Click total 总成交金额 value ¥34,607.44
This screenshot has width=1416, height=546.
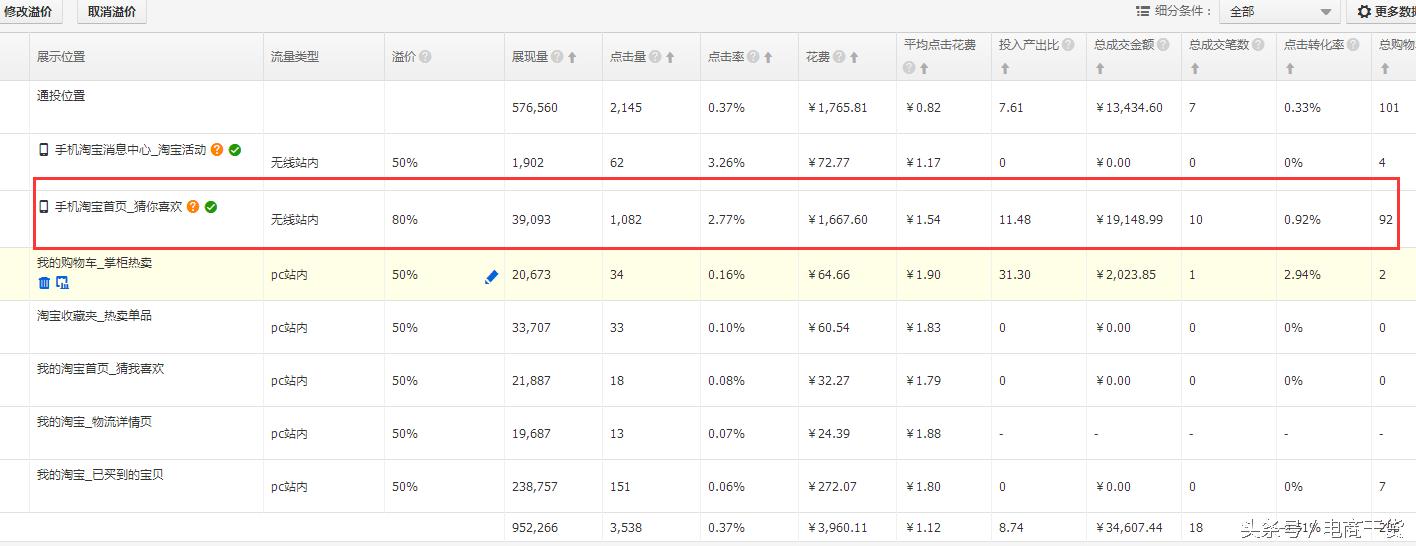1129,527
